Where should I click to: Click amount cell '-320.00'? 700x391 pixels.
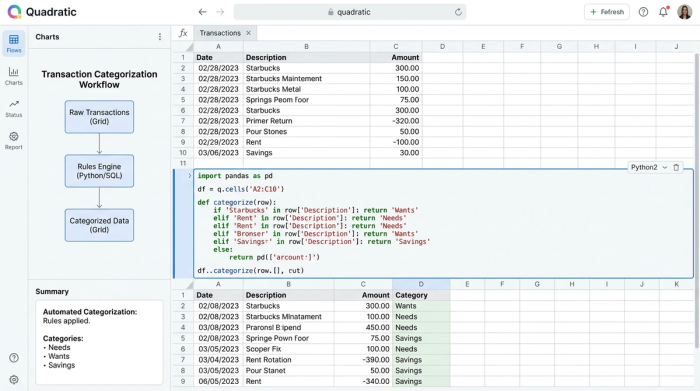[x=396, y=121]
